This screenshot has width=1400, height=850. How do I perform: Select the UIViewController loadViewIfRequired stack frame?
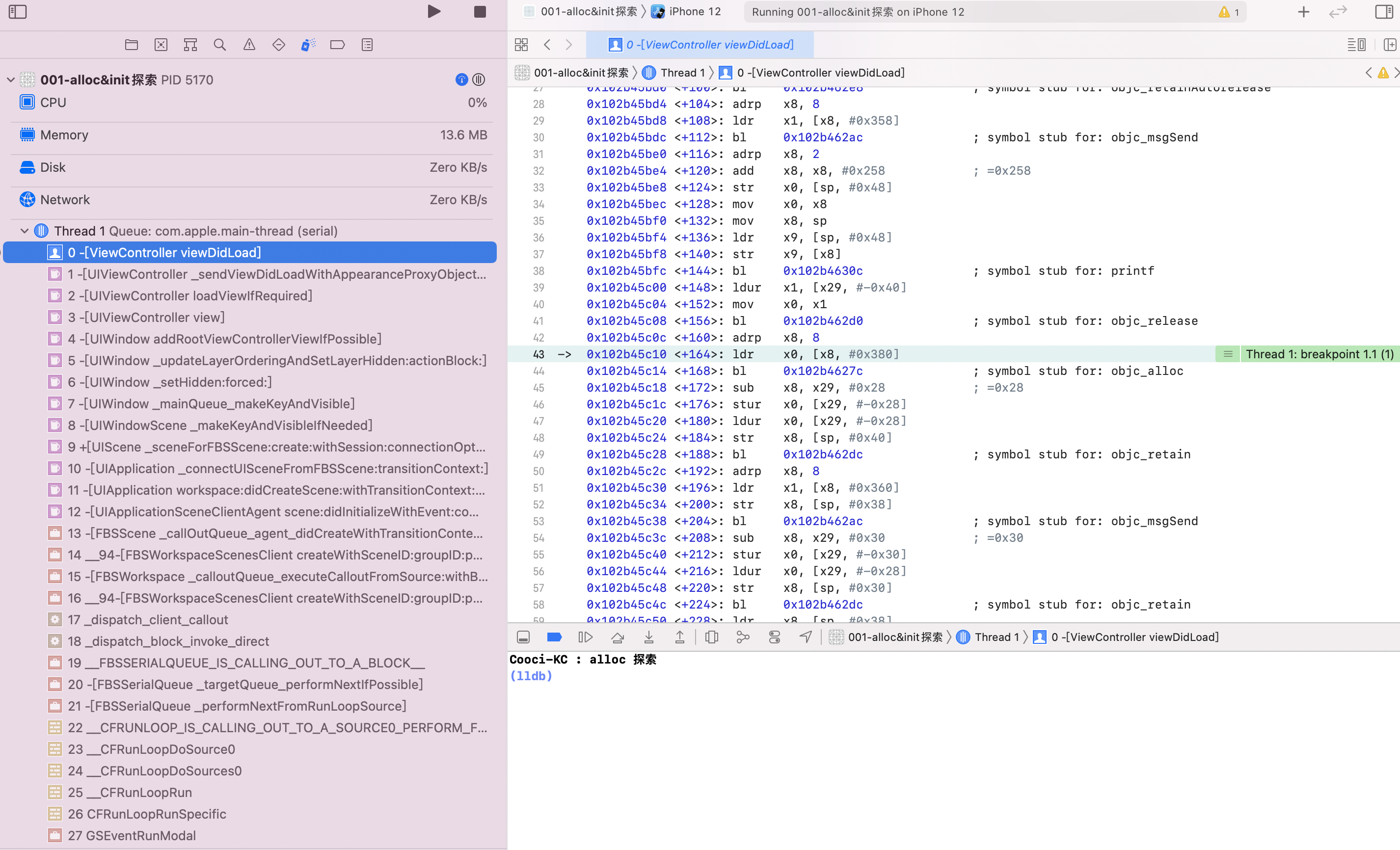(x=190, y=296)
